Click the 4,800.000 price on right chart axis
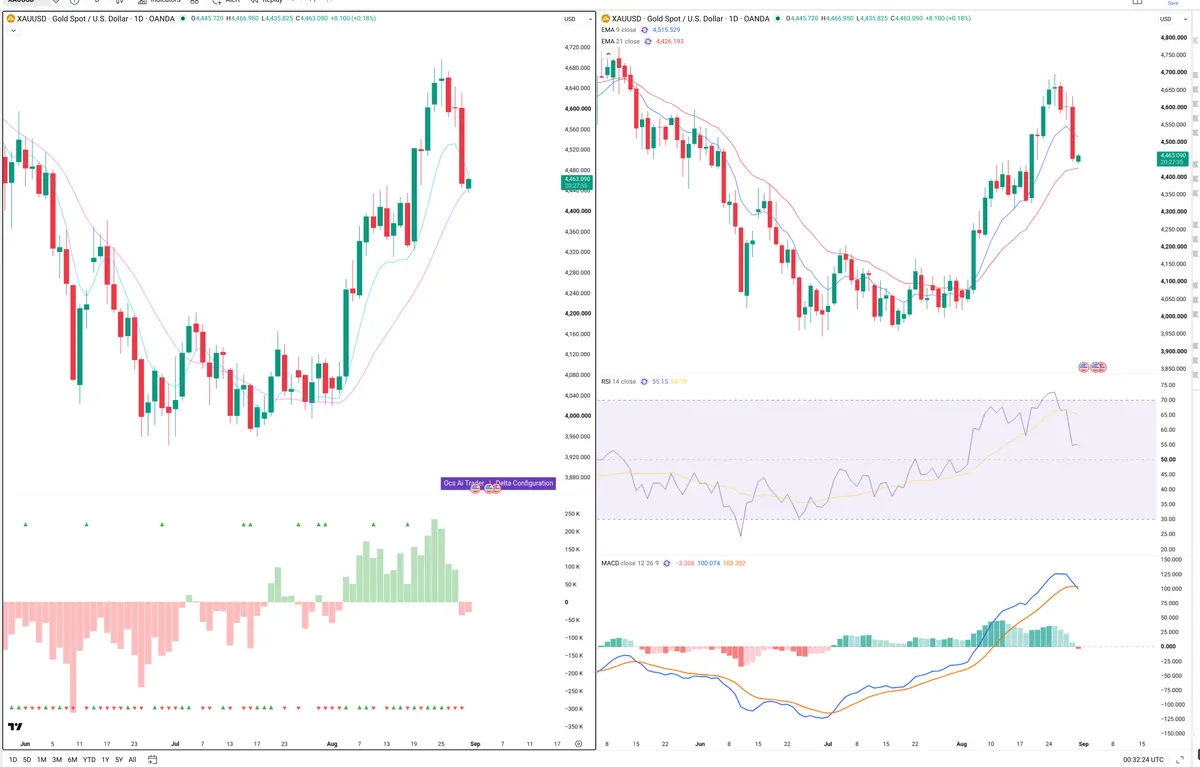Screen dimensions: 1200x767 [1175, 38]
